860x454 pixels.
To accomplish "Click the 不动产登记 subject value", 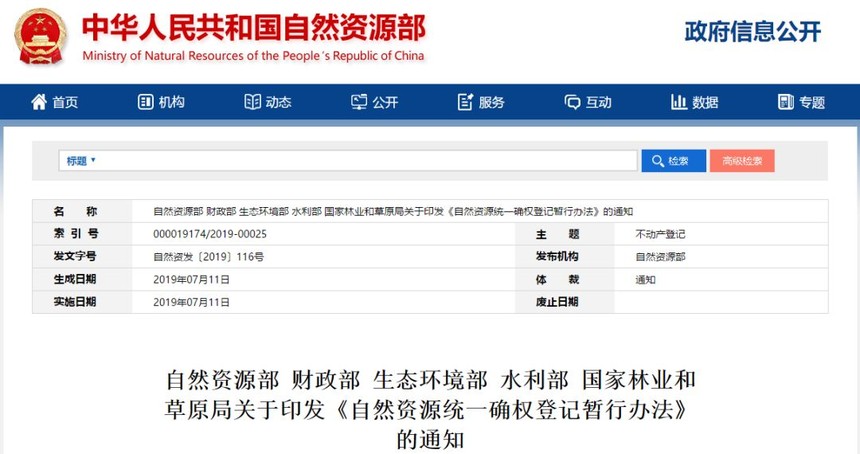I will [660, 234].
